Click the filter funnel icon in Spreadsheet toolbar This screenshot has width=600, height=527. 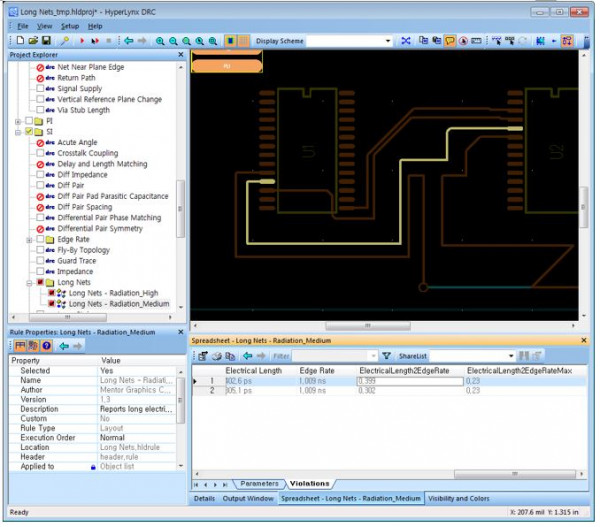coord(386,355)
